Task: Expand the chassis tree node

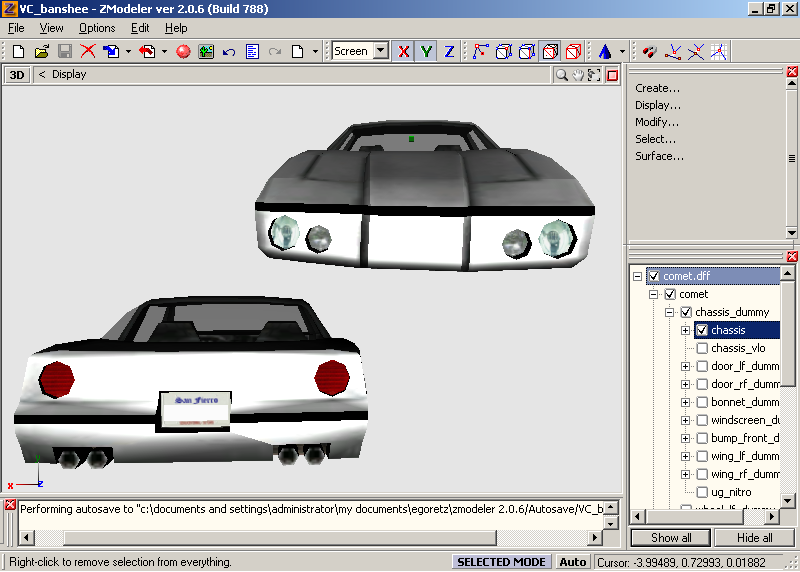Action: tap(686, 330)
